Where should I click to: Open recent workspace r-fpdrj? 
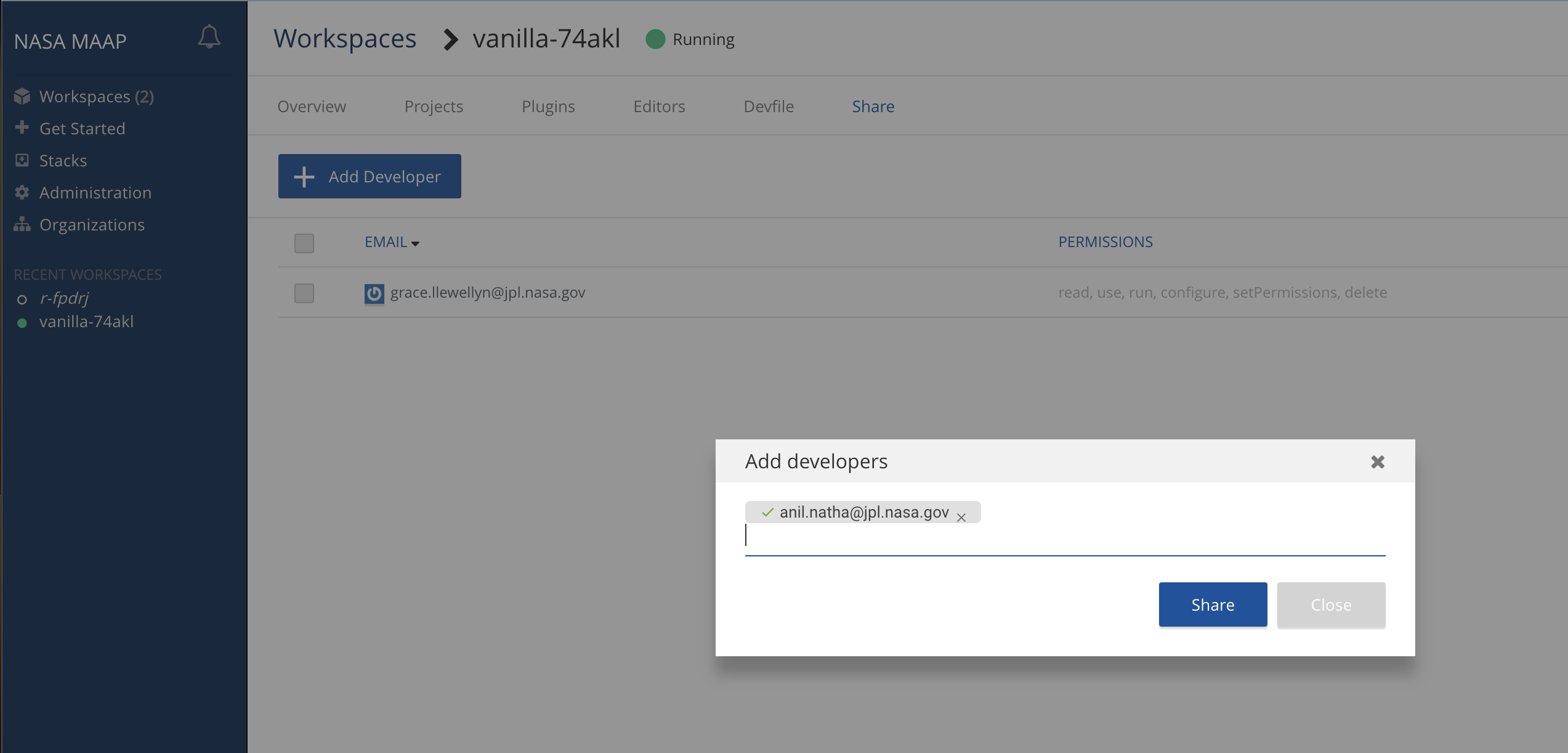point(64,298)
